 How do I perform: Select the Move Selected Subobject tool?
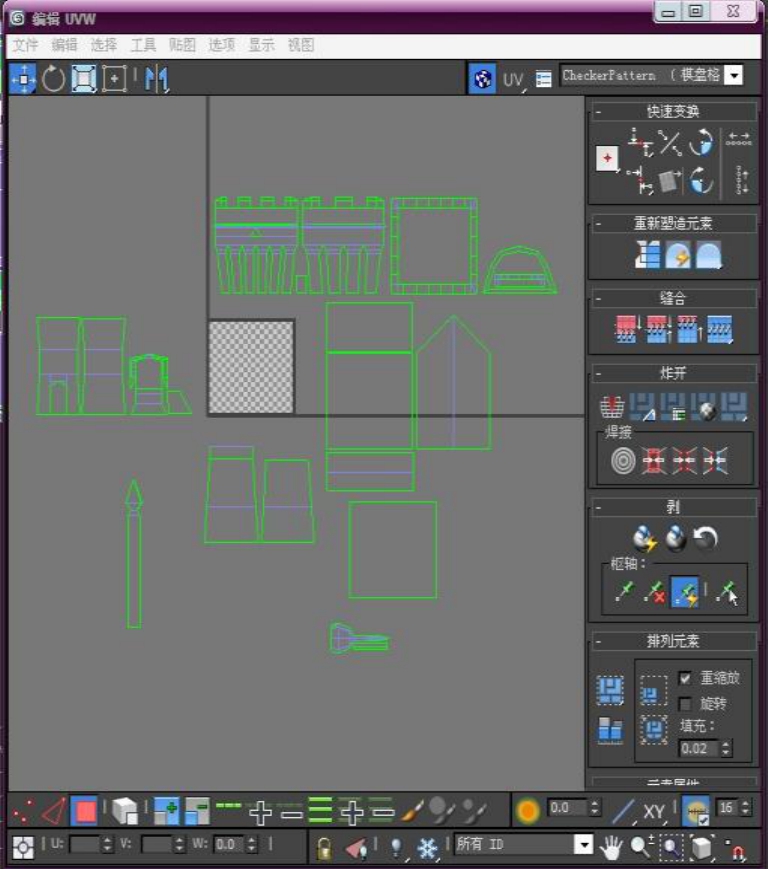tap(23, 79)
